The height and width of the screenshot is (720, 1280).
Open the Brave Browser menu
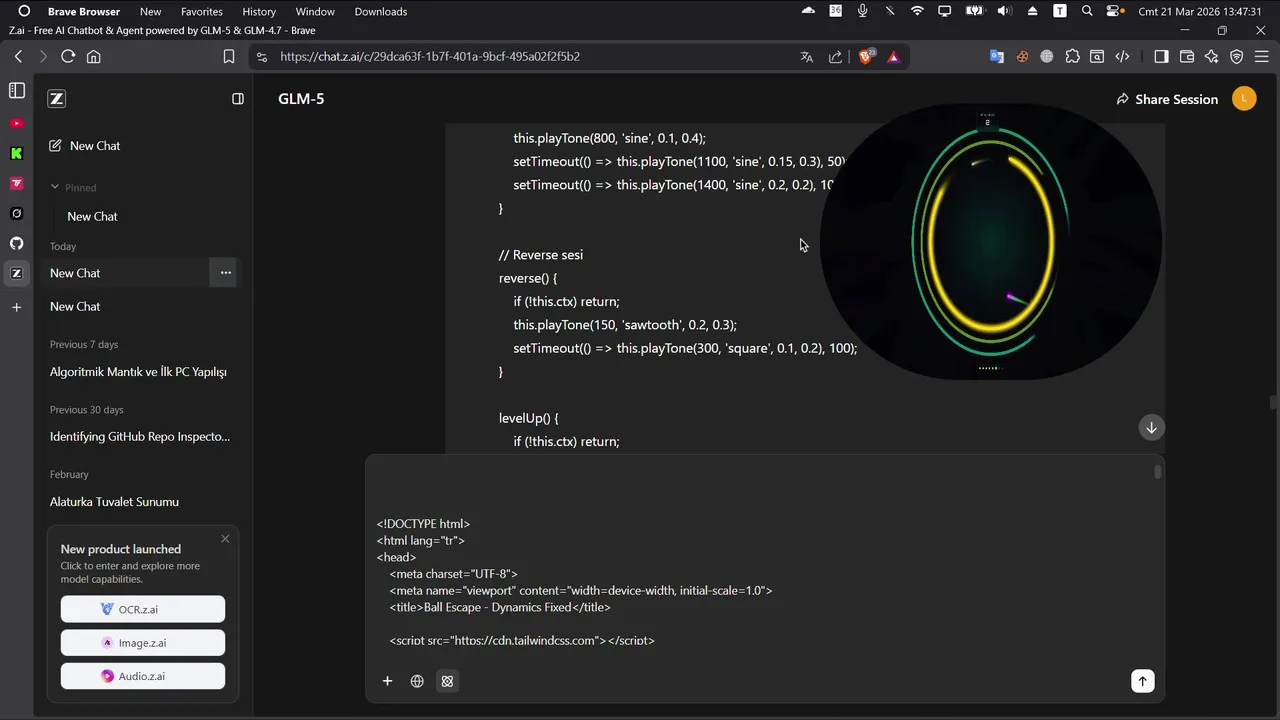[84, 12]
